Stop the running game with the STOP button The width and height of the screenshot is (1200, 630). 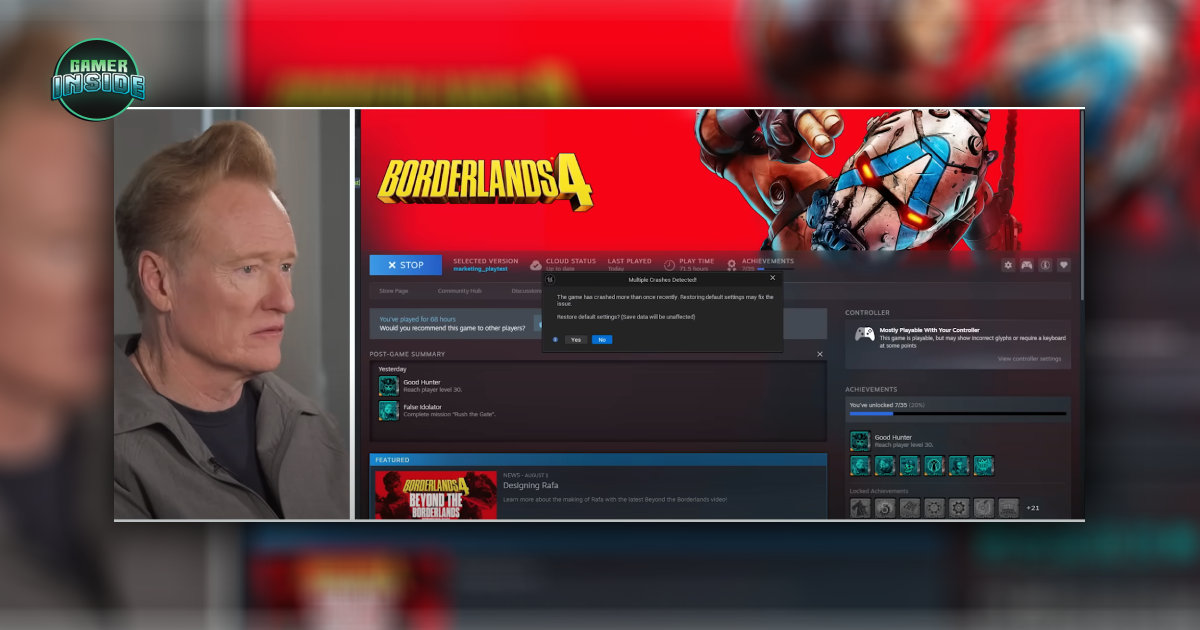[405, 265]
